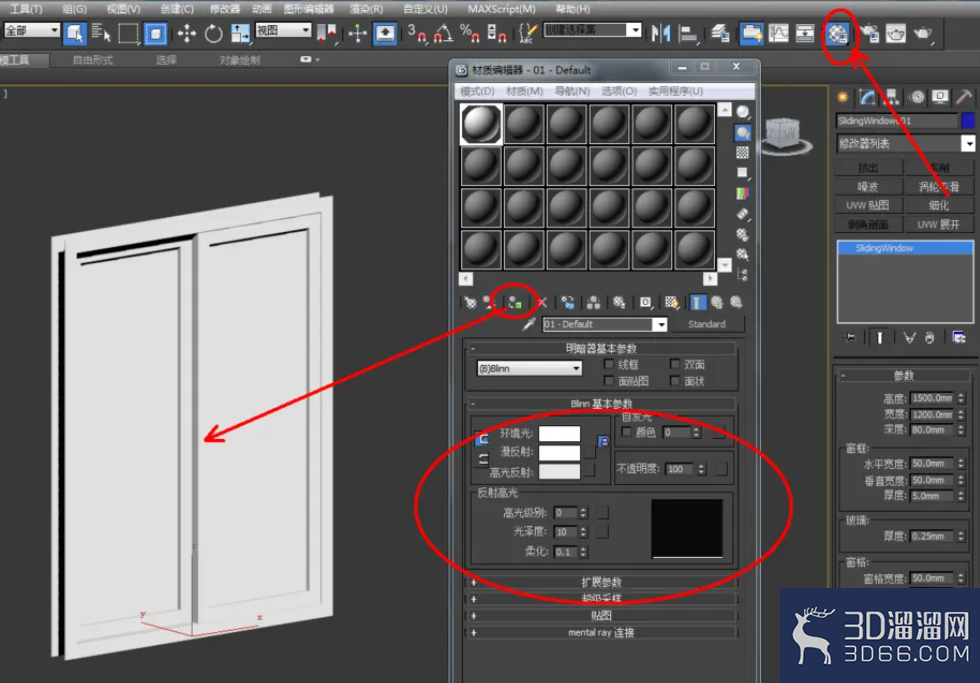The width and height of the screenshot is (980, 683).
Task: Click the 漫反射 diffuse color swatch
Action: point(559,452)
